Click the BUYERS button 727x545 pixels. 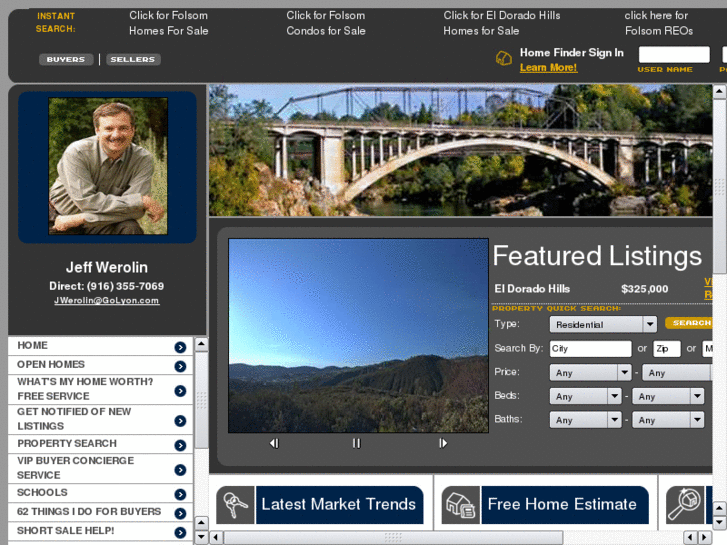click(x=66, y=59)
